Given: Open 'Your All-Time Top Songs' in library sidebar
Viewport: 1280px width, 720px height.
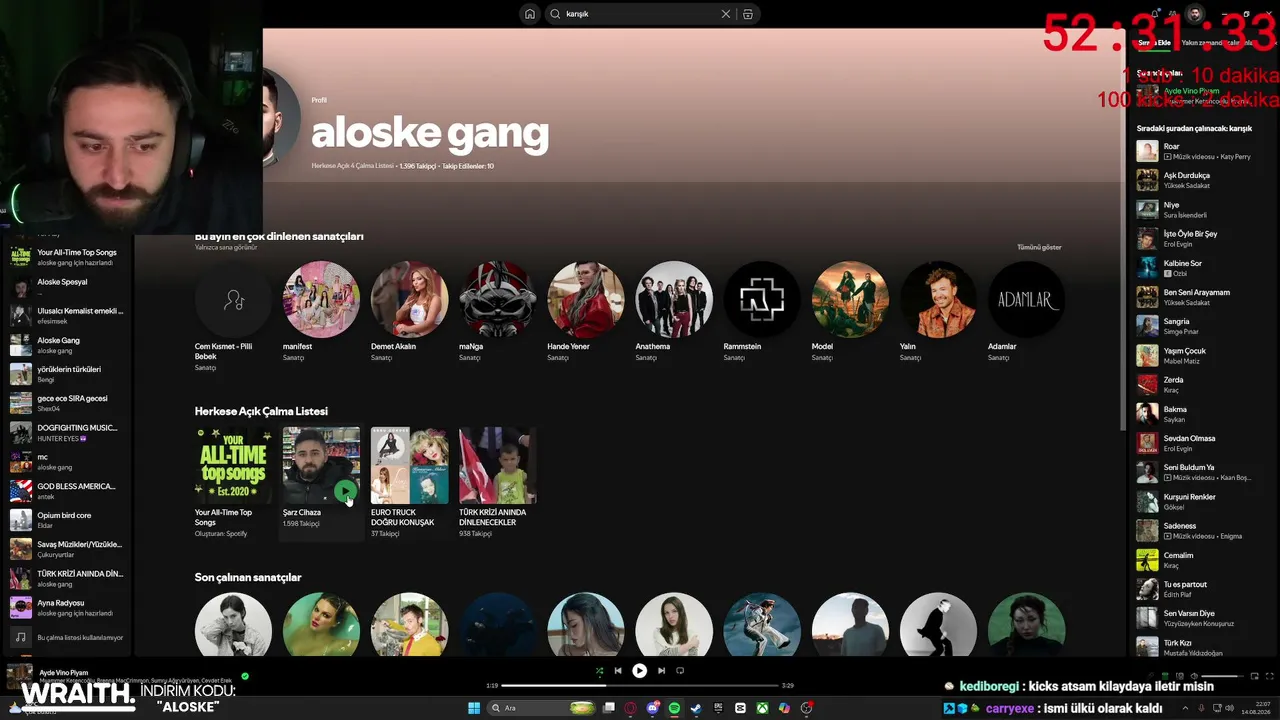Looking at the screenshot, I should (x=68, y=257).
